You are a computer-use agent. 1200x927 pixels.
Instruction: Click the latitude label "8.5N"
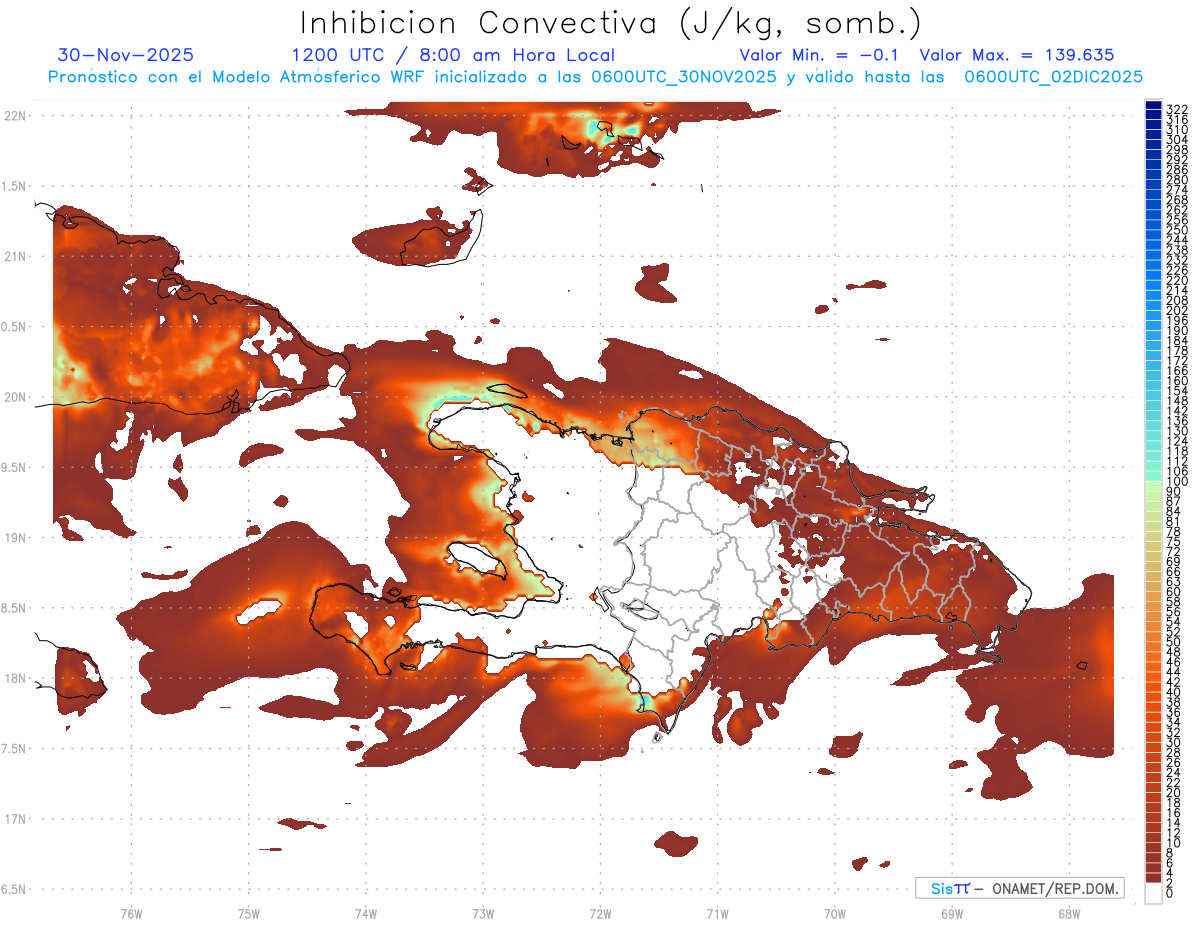pyautogui.click(x=14, y=608)
